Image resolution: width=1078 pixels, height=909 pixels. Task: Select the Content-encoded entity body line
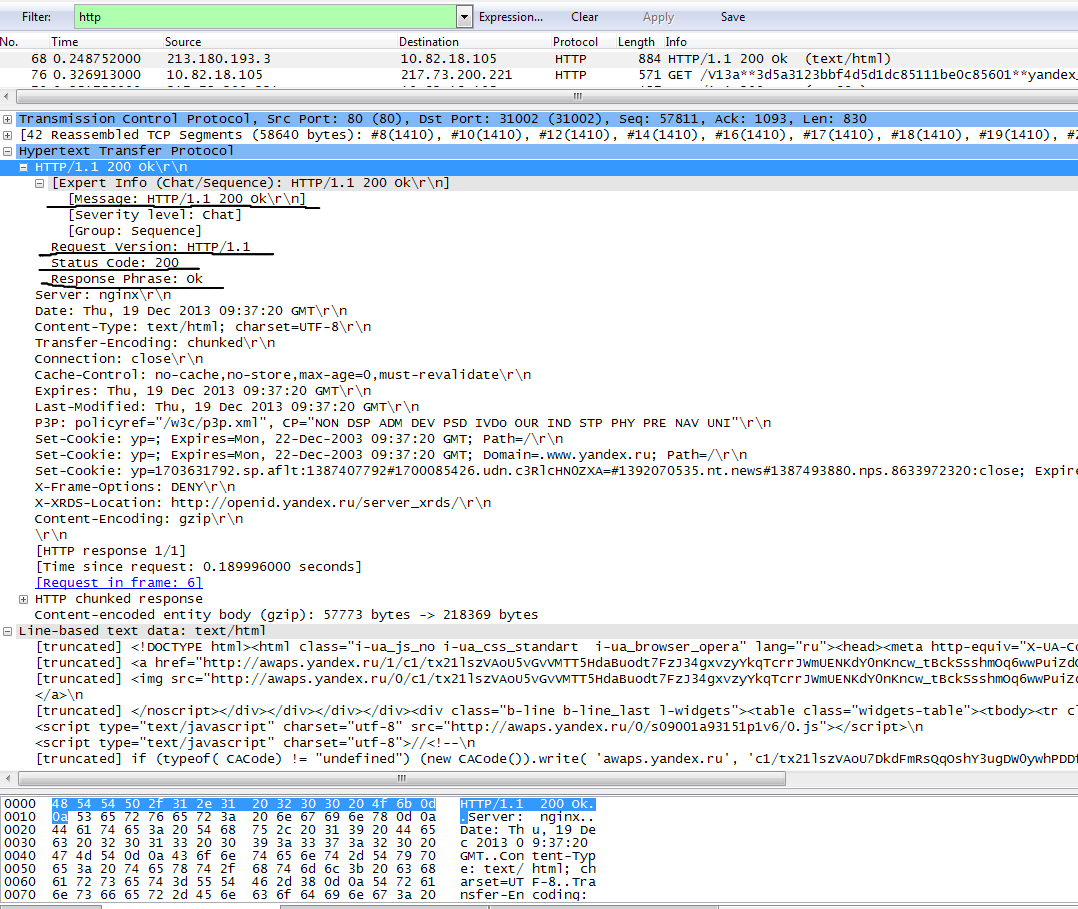coord(287,615)
